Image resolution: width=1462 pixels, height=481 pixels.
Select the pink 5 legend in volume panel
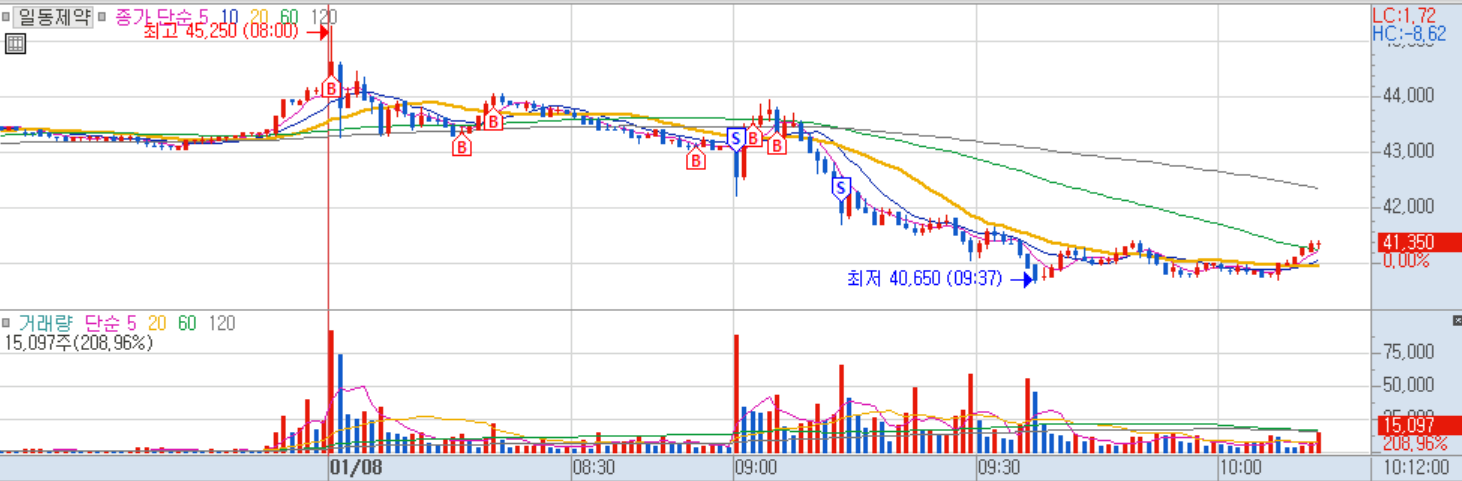(132, 323)
